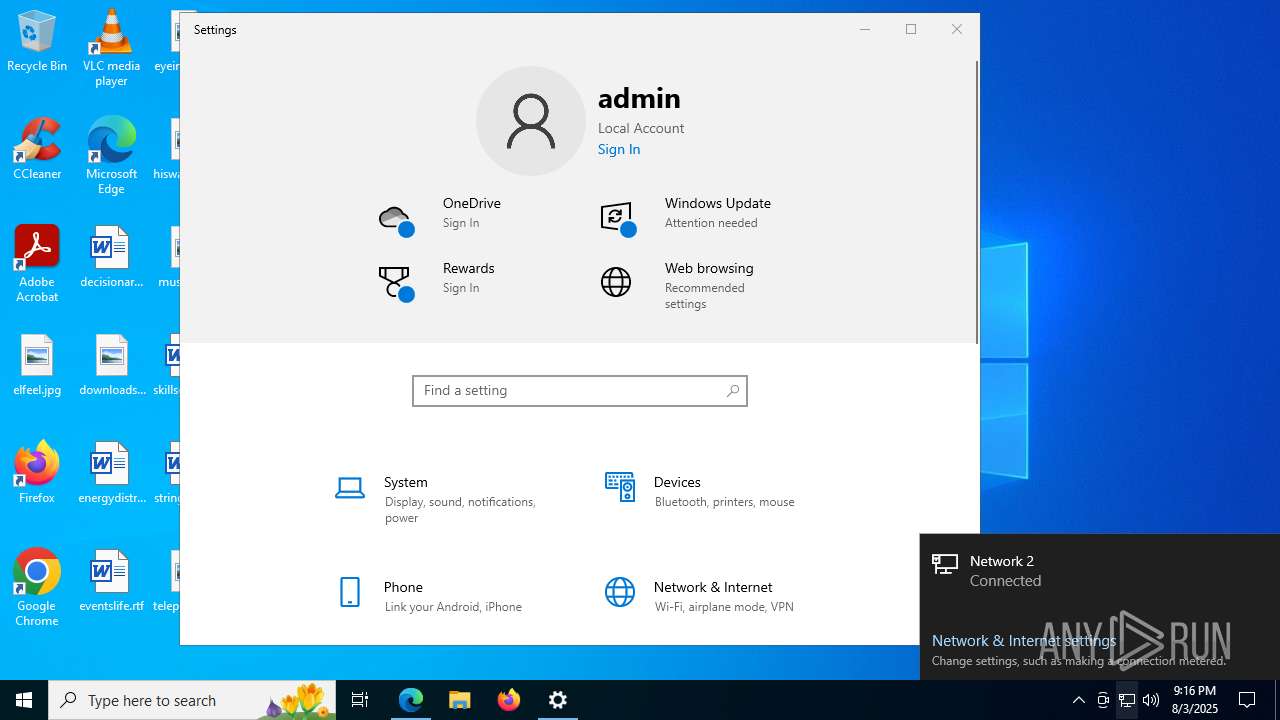The width and height of the screenshot is (1280, 720).
Task: Open Network & Internet globe icon
Action: pos(620,592)
